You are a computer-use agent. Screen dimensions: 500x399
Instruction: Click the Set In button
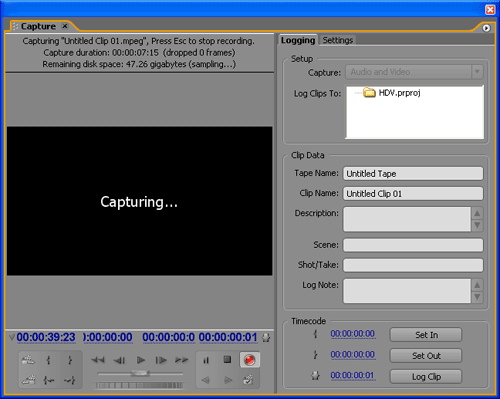pyautogui.click(x=426, y=335)
